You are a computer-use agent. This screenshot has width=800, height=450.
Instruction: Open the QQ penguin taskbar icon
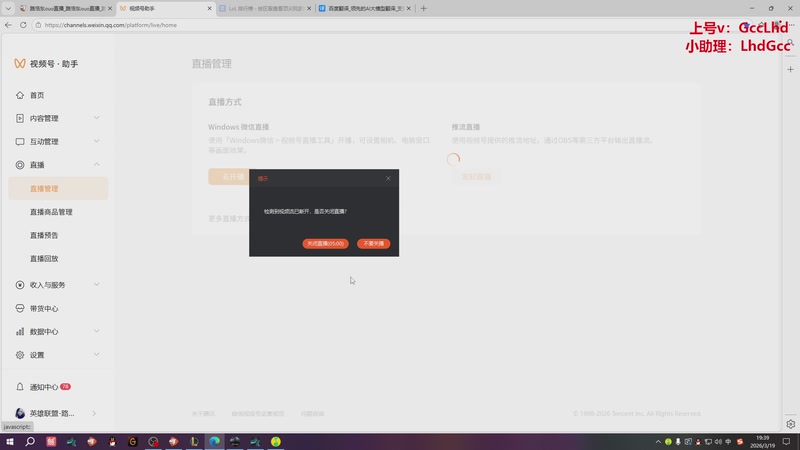[112, 441]
